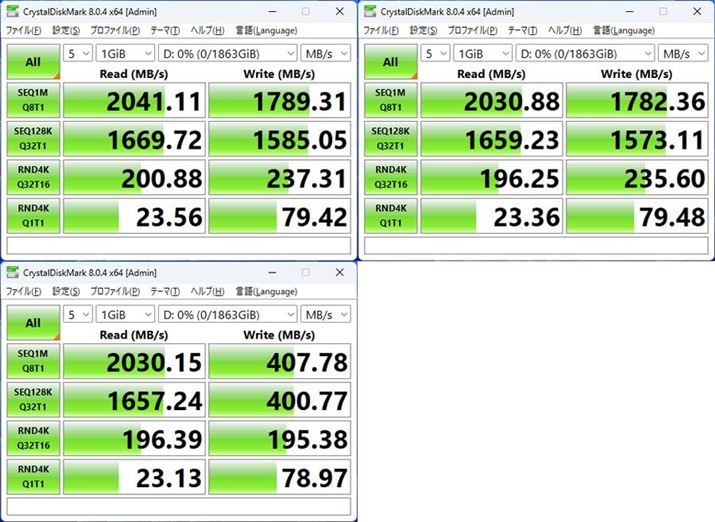The image size is (715, 522).
Task: Open 1GiB size dropdown in the 2041.11 window
Action: click(x=125, y=54)
